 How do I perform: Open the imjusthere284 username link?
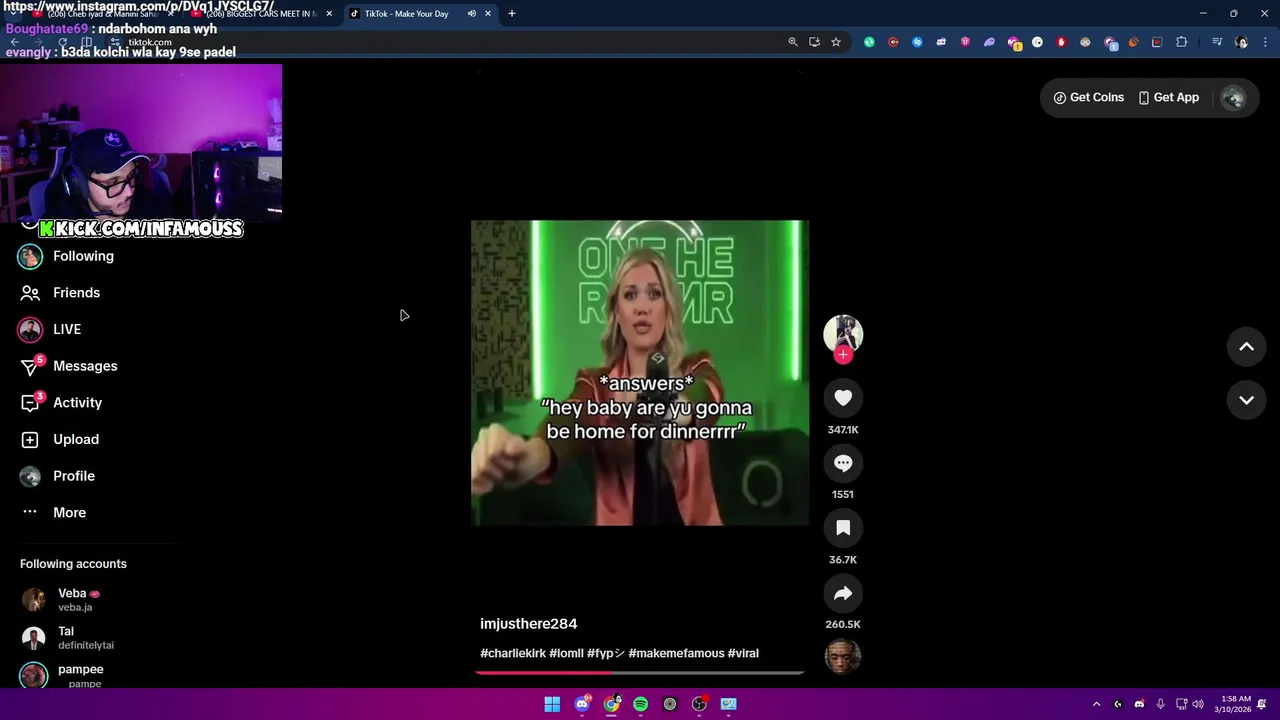[x=528, y=623]
